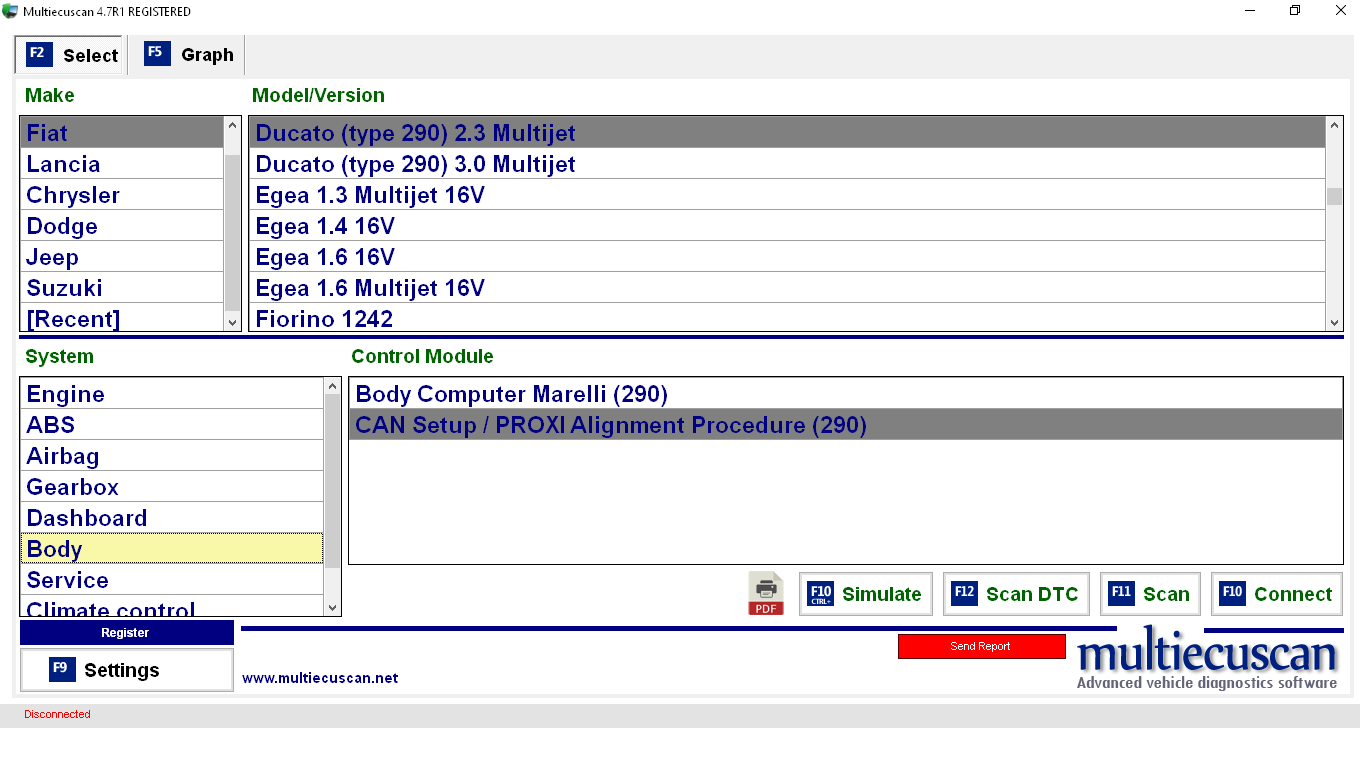This screenshot has height=772, width=1360.
Task: Click the Scan DTC button
Action: (1015, 594)
